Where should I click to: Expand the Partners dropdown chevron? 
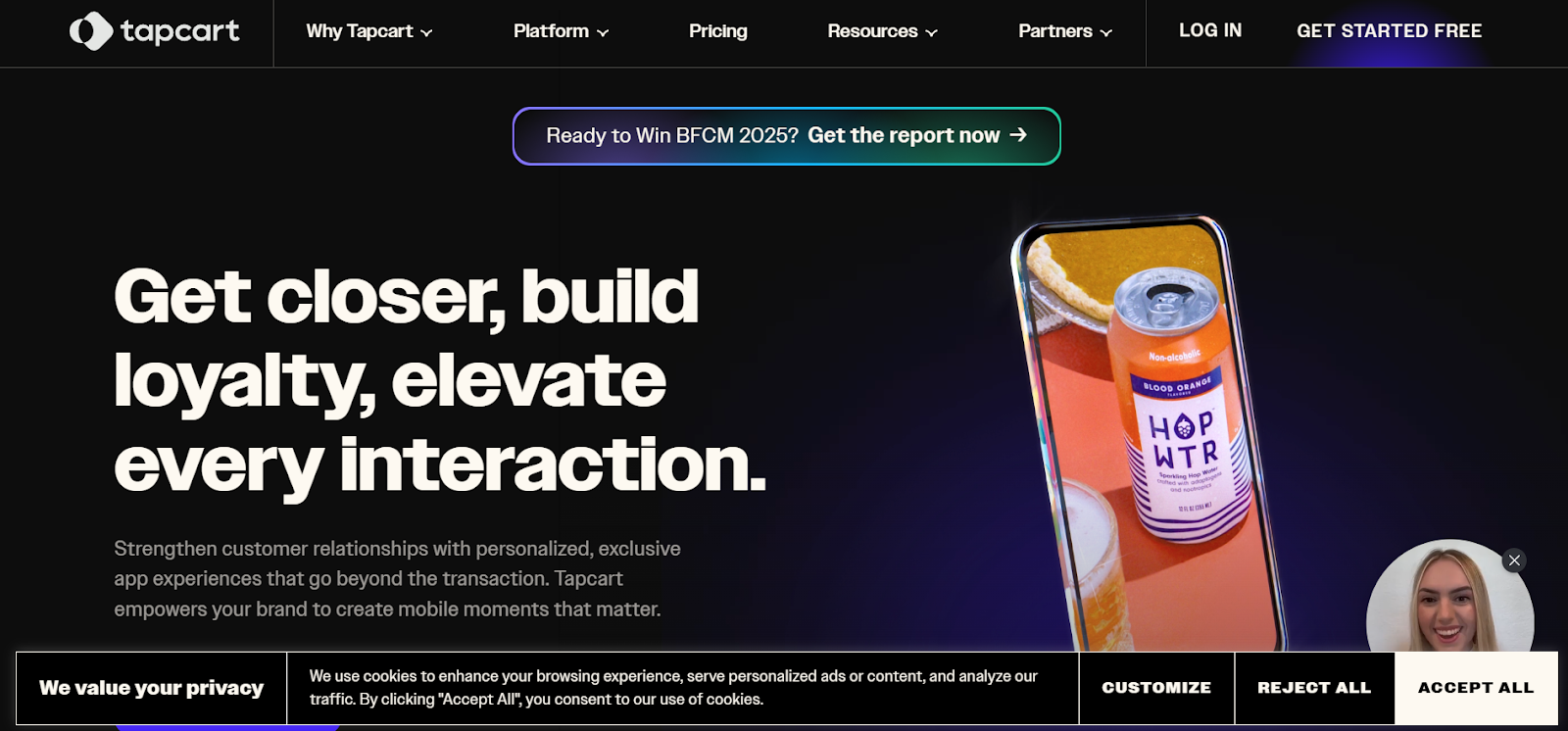1106,32
